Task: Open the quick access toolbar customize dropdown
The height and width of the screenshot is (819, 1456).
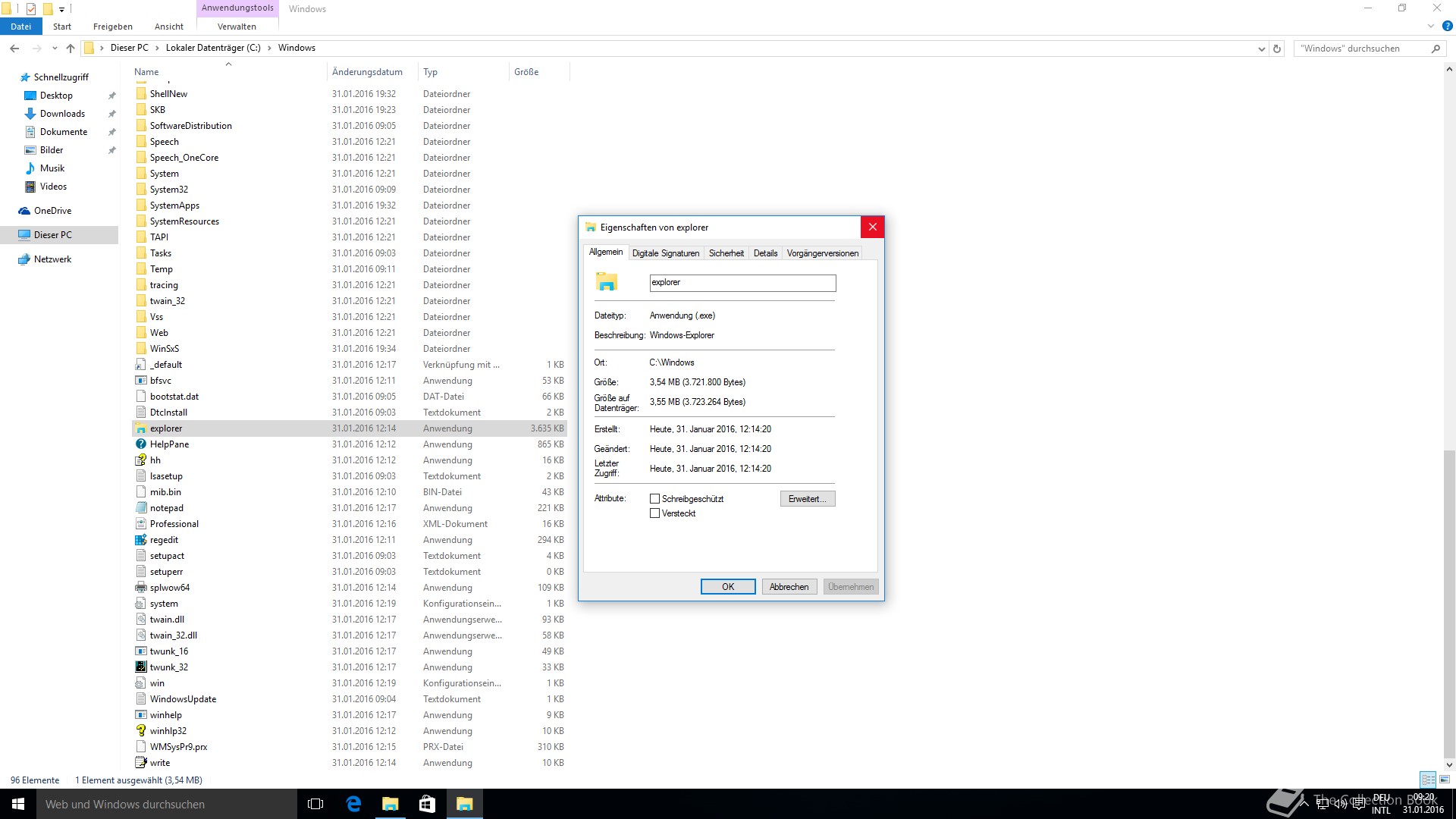Action: (x=61, y=9)
